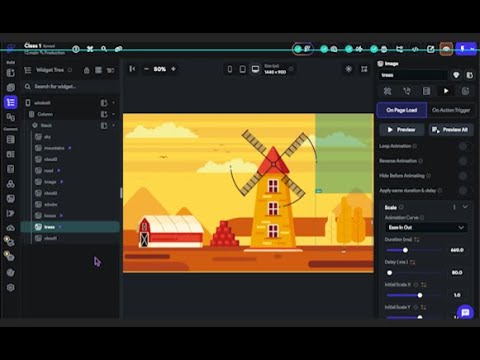480x360 pixels.
Task: Open the chat support bubble button
Action: (x=465, y=312)
